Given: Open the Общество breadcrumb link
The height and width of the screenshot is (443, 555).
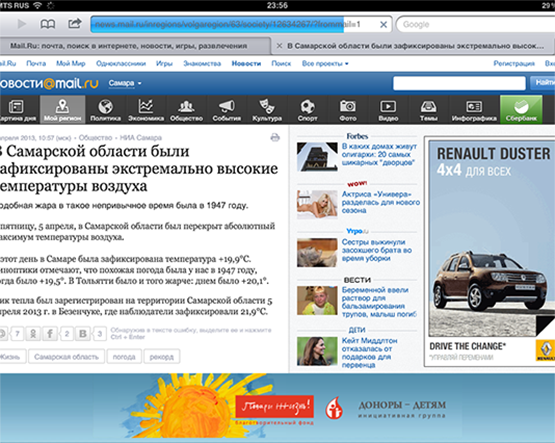Looking at the screenshot, I should point(95,138).
